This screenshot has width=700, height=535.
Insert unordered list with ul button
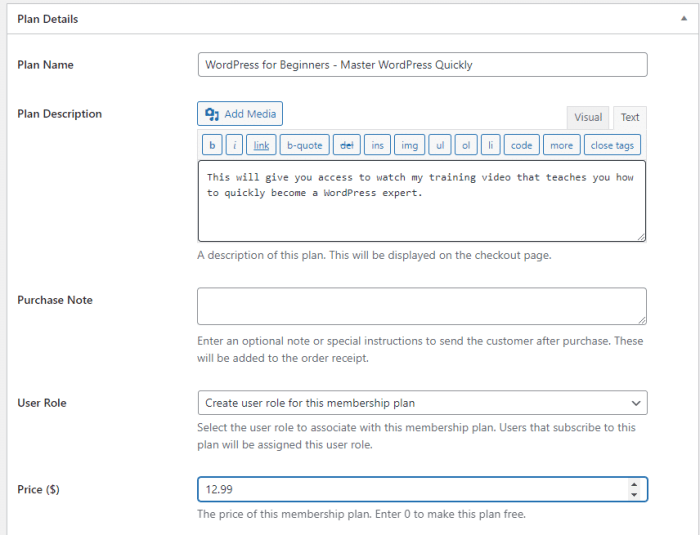click(x=440, y=145)
